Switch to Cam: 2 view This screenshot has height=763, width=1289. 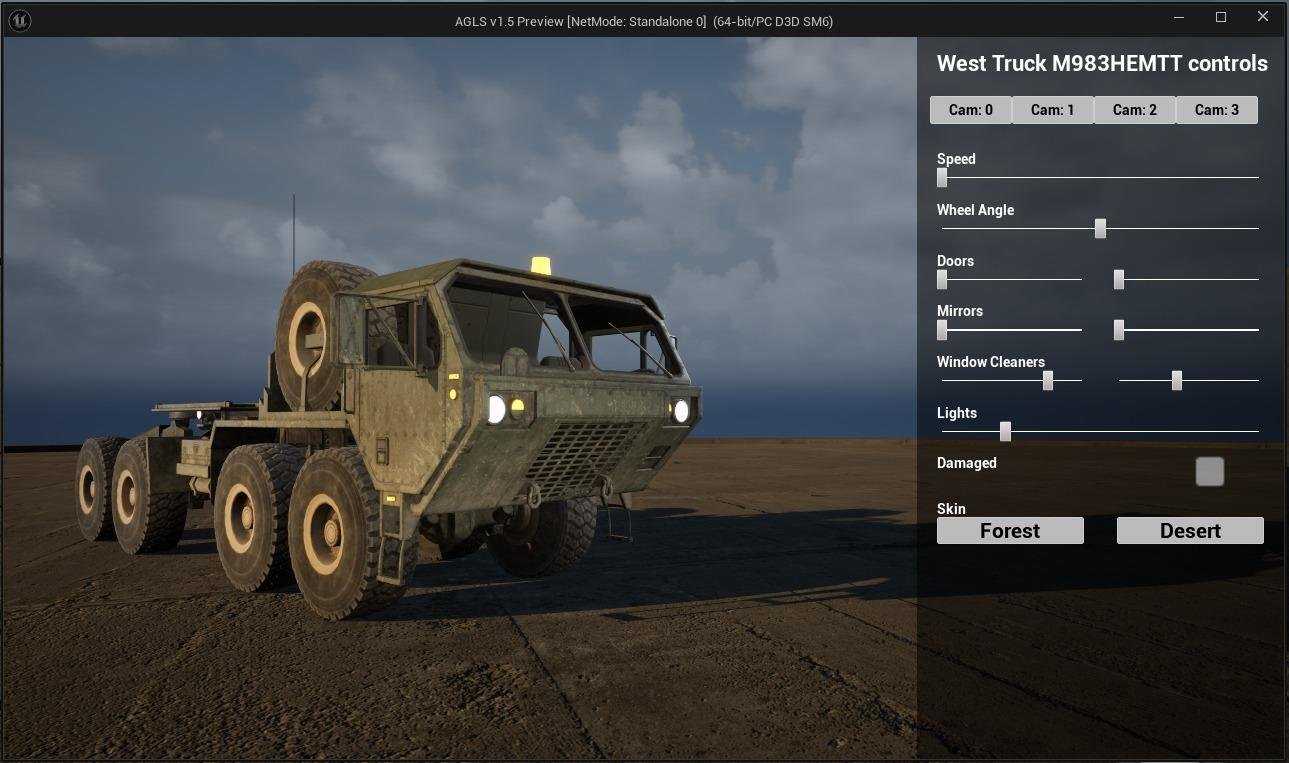tap(1134, 110)
